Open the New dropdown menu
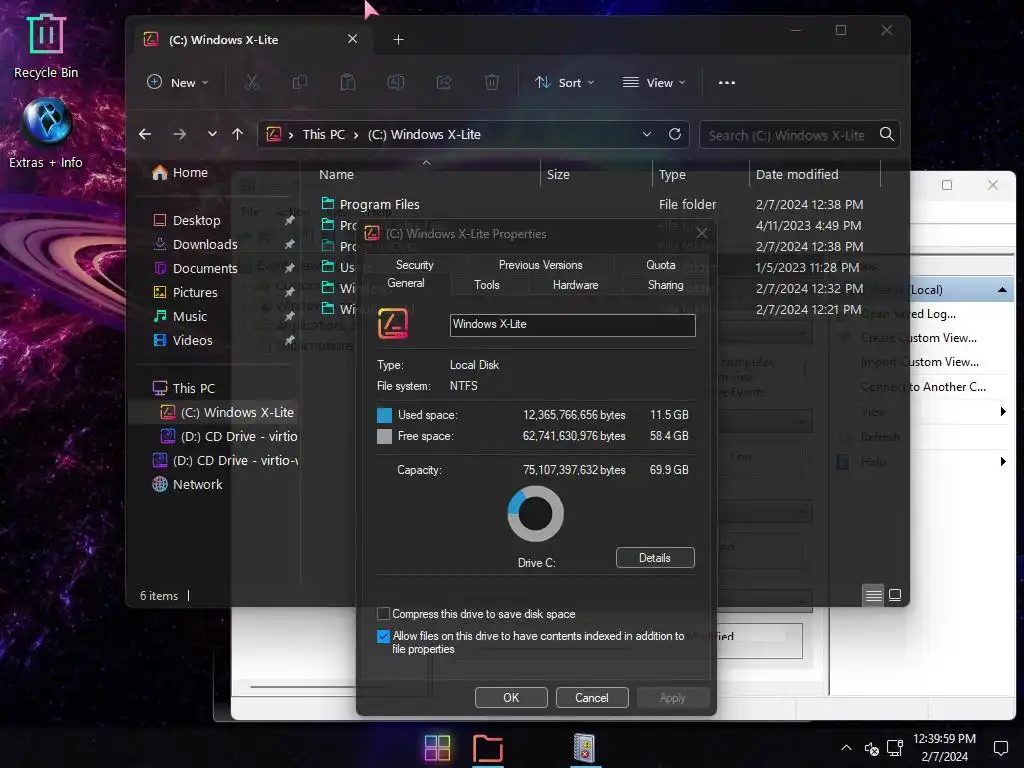 (178, 82)
